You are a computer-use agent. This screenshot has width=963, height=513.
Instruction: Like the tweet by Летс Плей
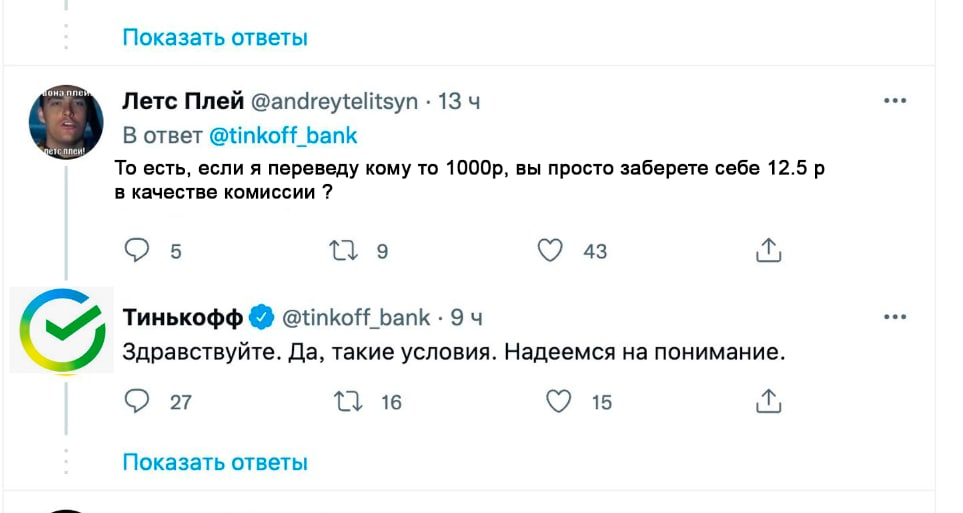pos(550,250)
